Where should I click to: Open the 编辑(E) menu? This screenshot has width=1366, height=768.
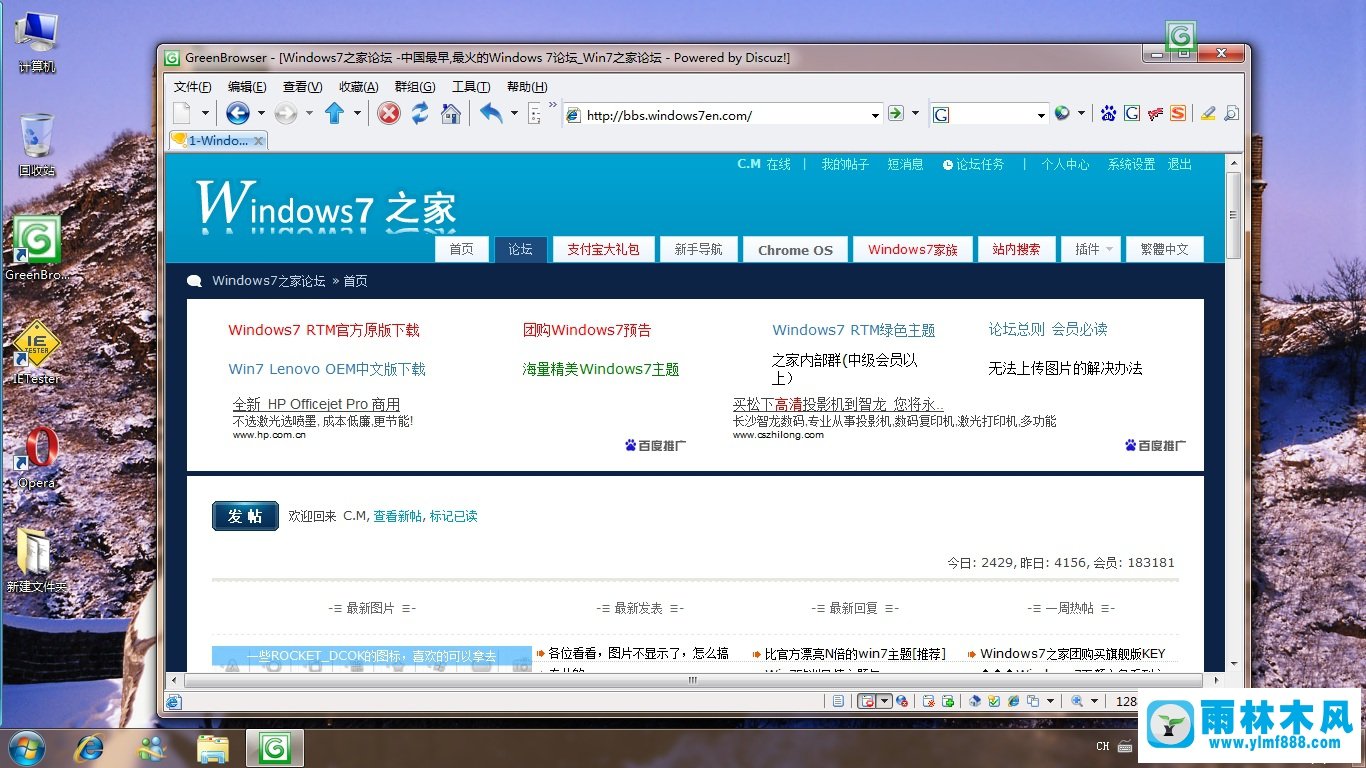(x=247, y=87)
